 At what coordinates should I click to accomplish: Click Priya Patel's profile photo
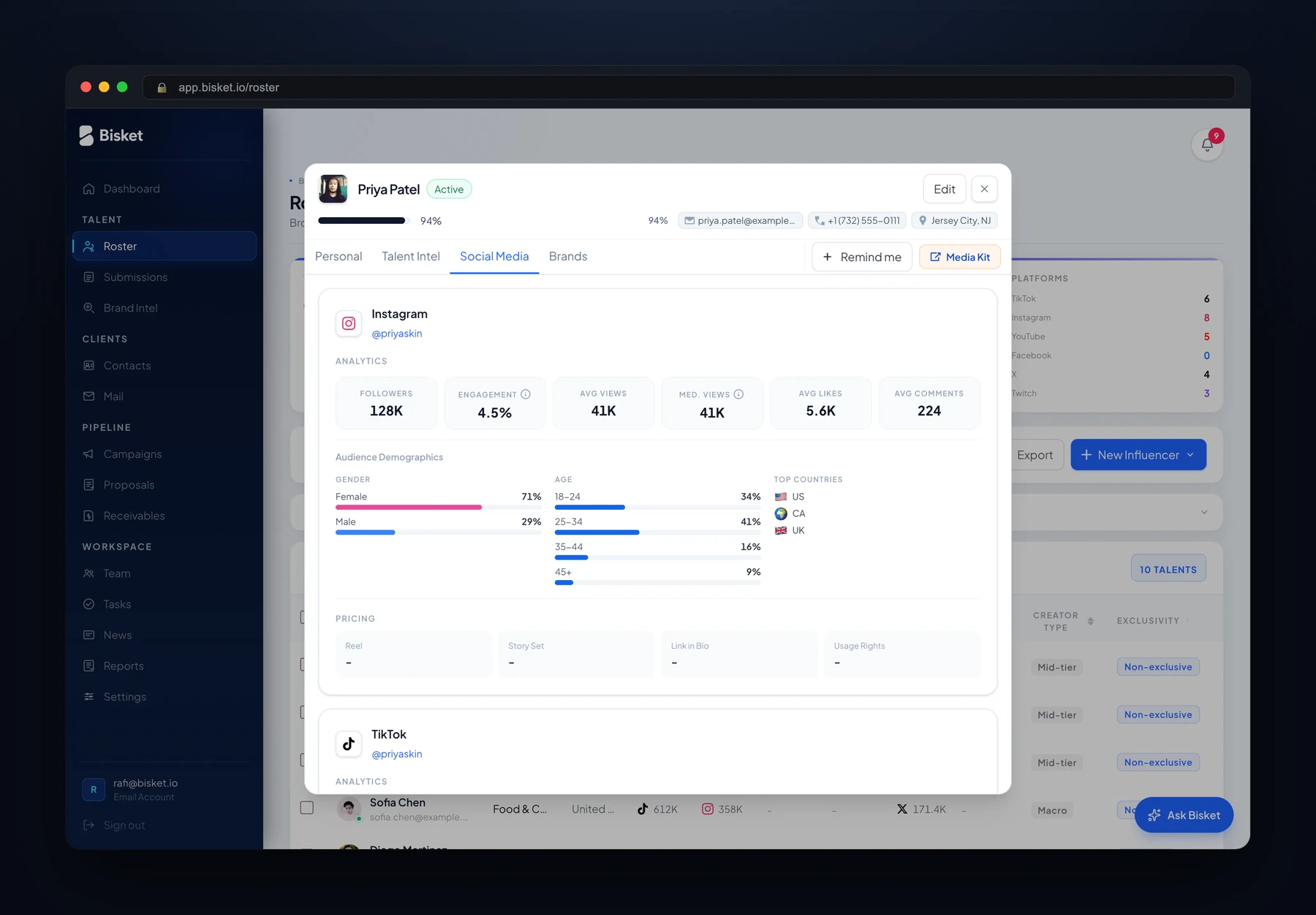pos(333,189)
